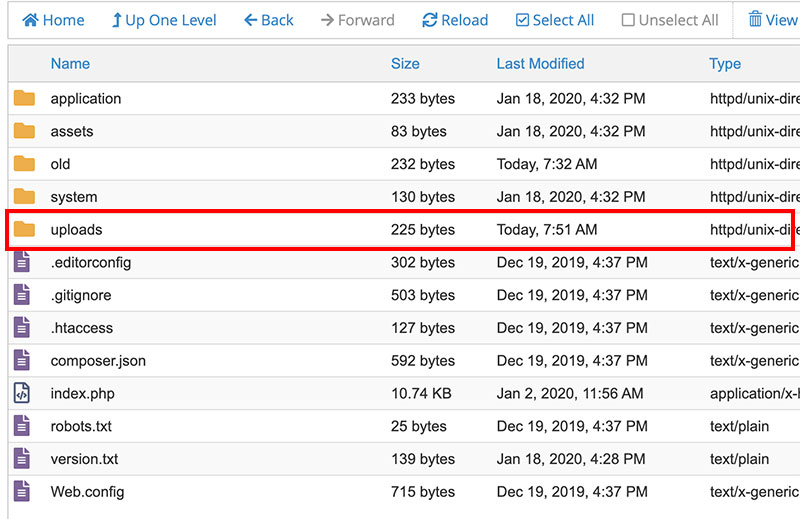Select the robots.txt file name
800x519 pixels.
coord(81,426)
